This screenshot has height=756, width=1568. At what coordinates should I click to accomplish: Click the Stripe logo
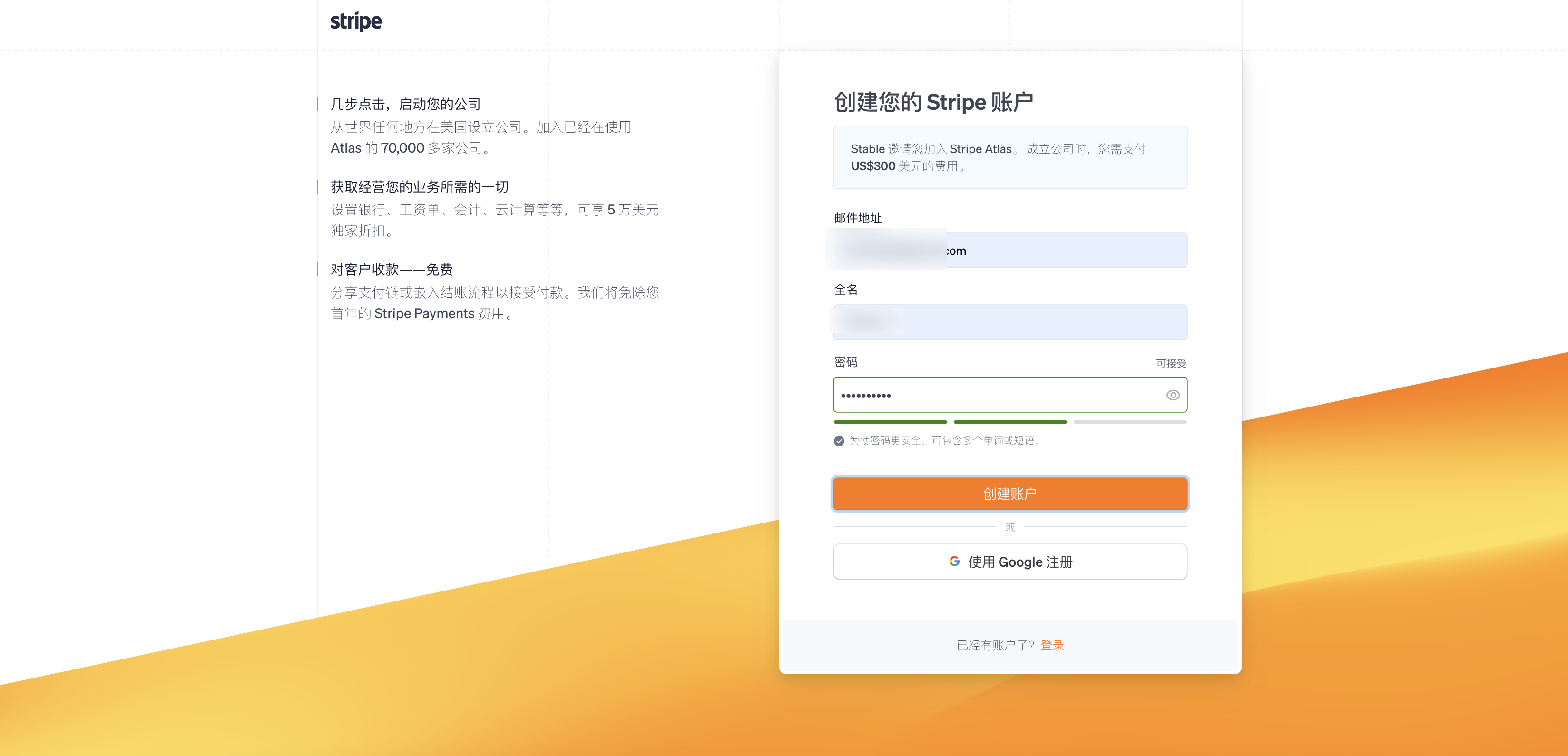[x=355, y=21]
